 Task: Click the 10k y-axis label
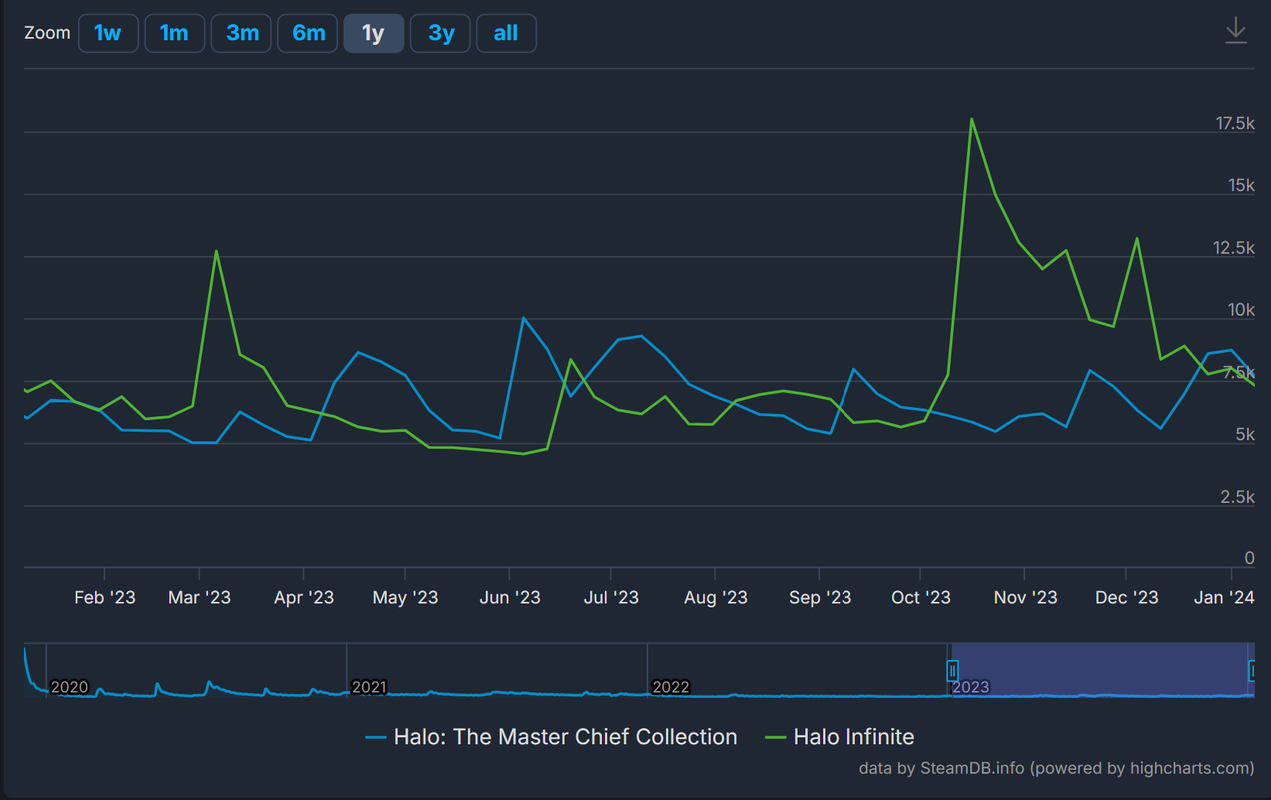[1241, 310]
